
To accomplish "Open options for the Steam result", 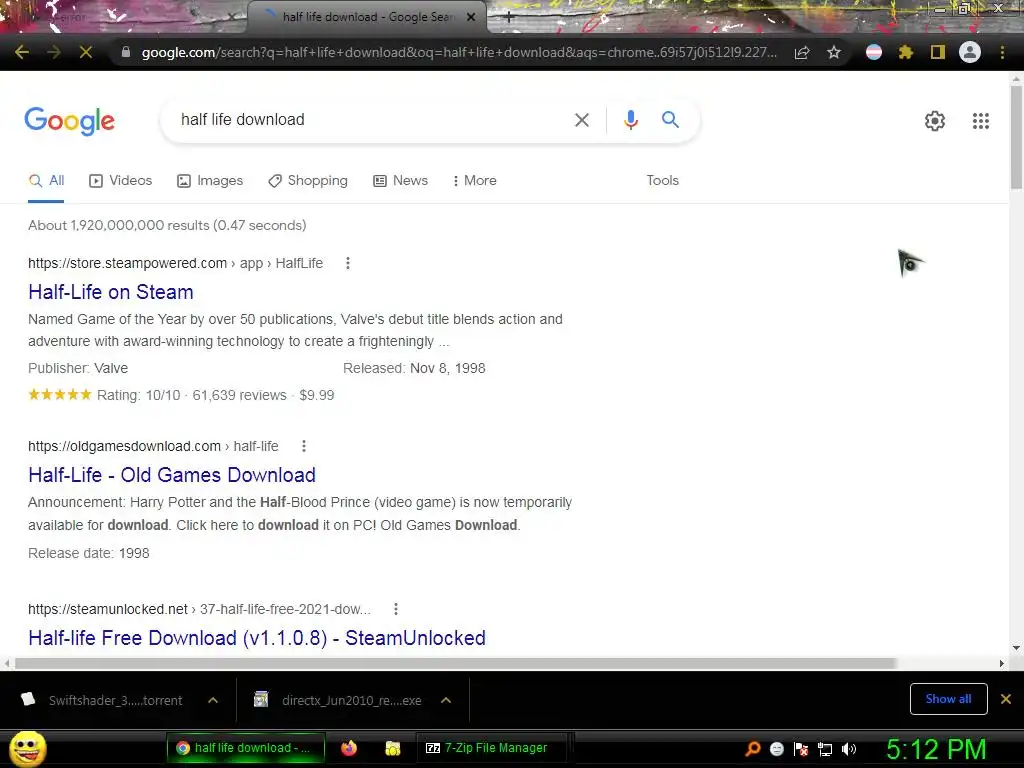I will click(x=347, y=263).
